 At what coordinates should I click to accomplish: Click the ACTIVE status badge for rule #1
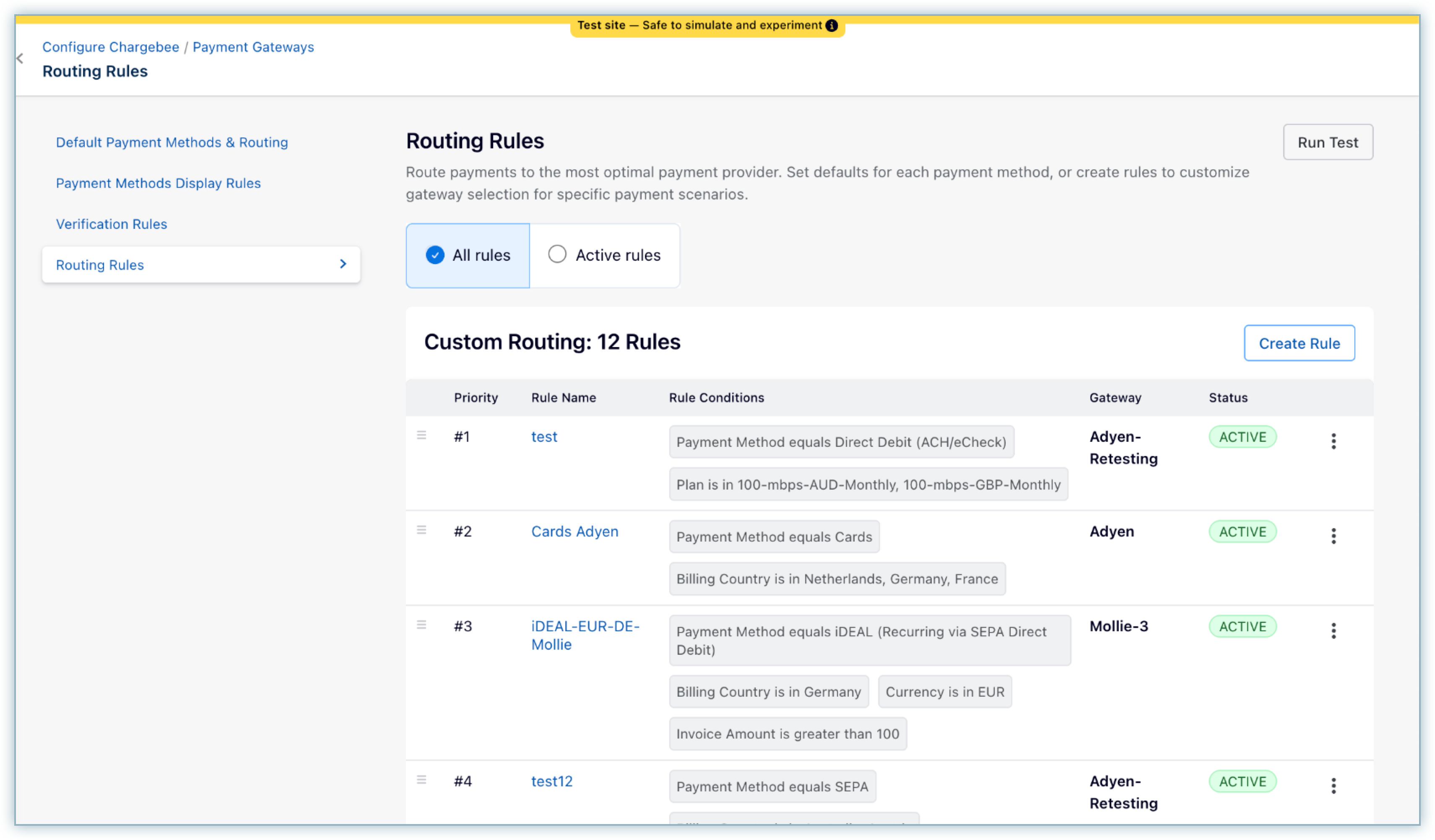[1243, 437]
